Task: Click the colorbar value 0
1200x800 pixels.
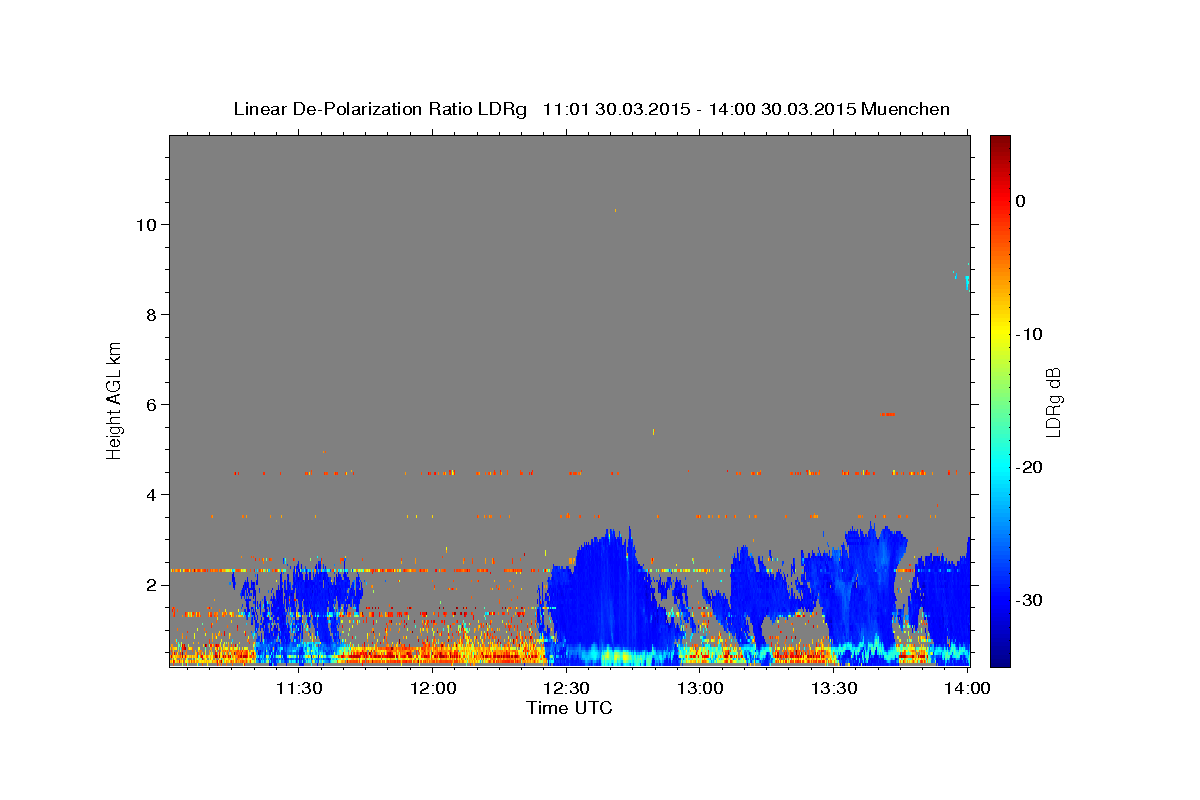Action: click(x=1021, y=201)
